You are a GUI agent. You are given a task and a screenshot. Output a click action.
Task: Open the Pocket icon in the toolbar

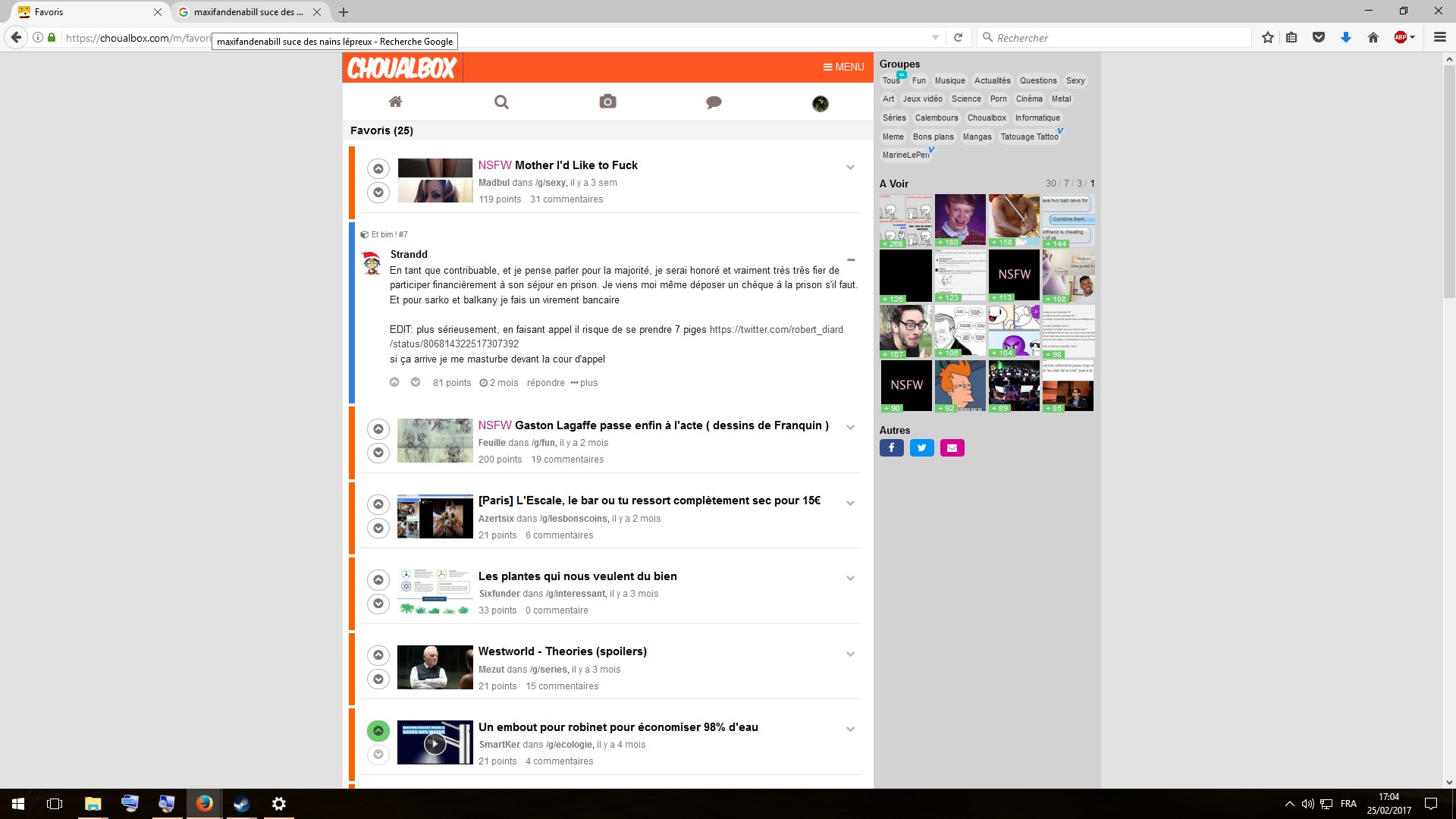(x=1319, y=37)
